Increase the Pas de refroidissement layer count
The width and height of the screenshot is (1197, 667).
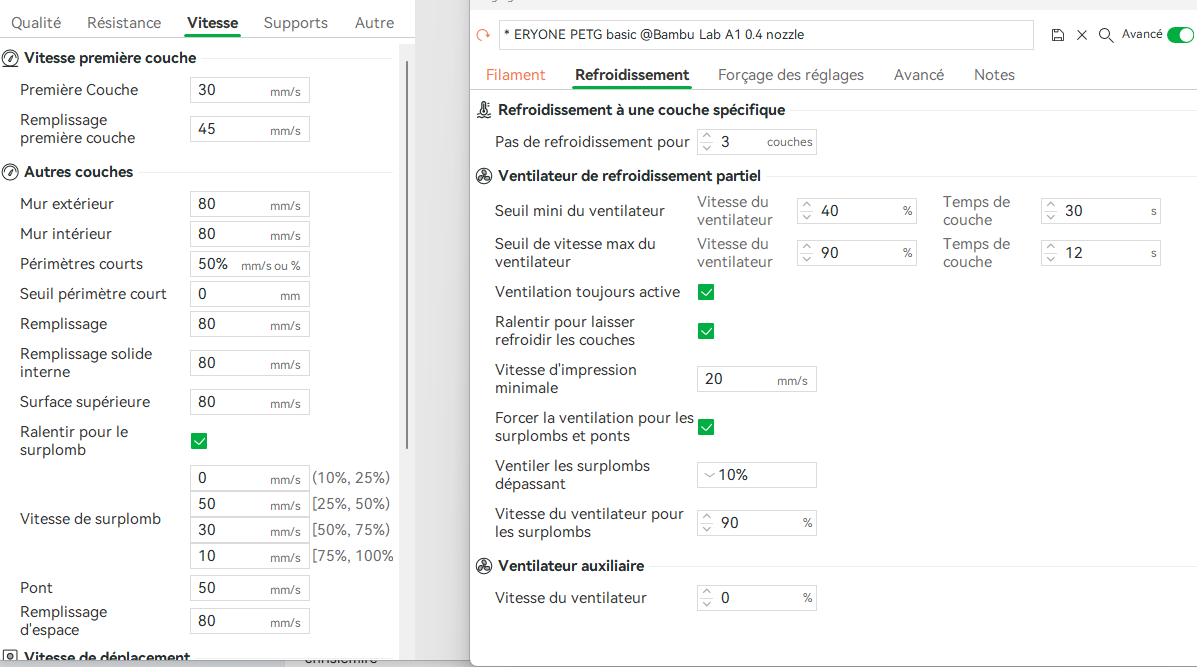tap(706, 136)
